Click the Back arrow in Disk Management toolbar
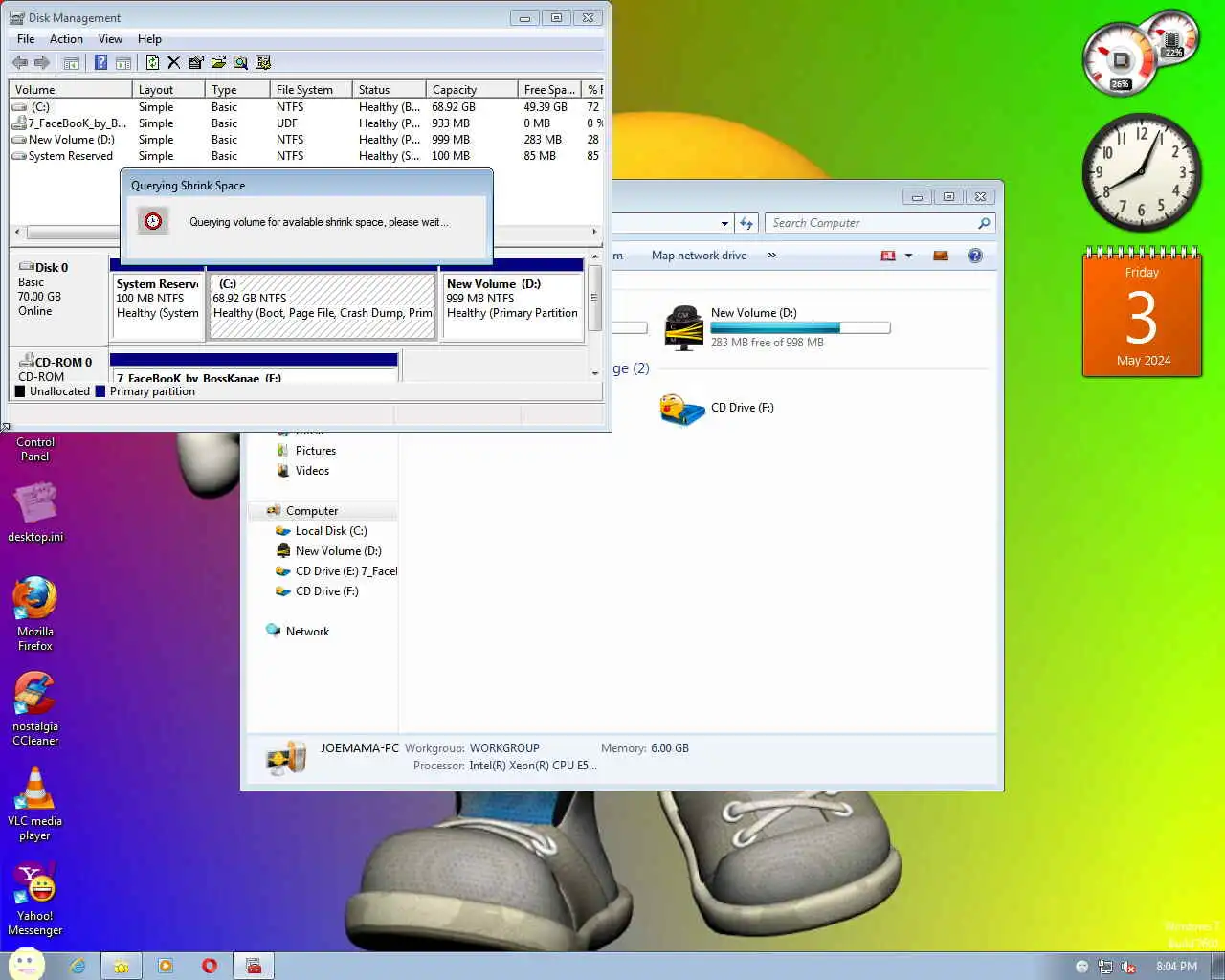This screenshot has width=1225, height=980. pos(20,62)
